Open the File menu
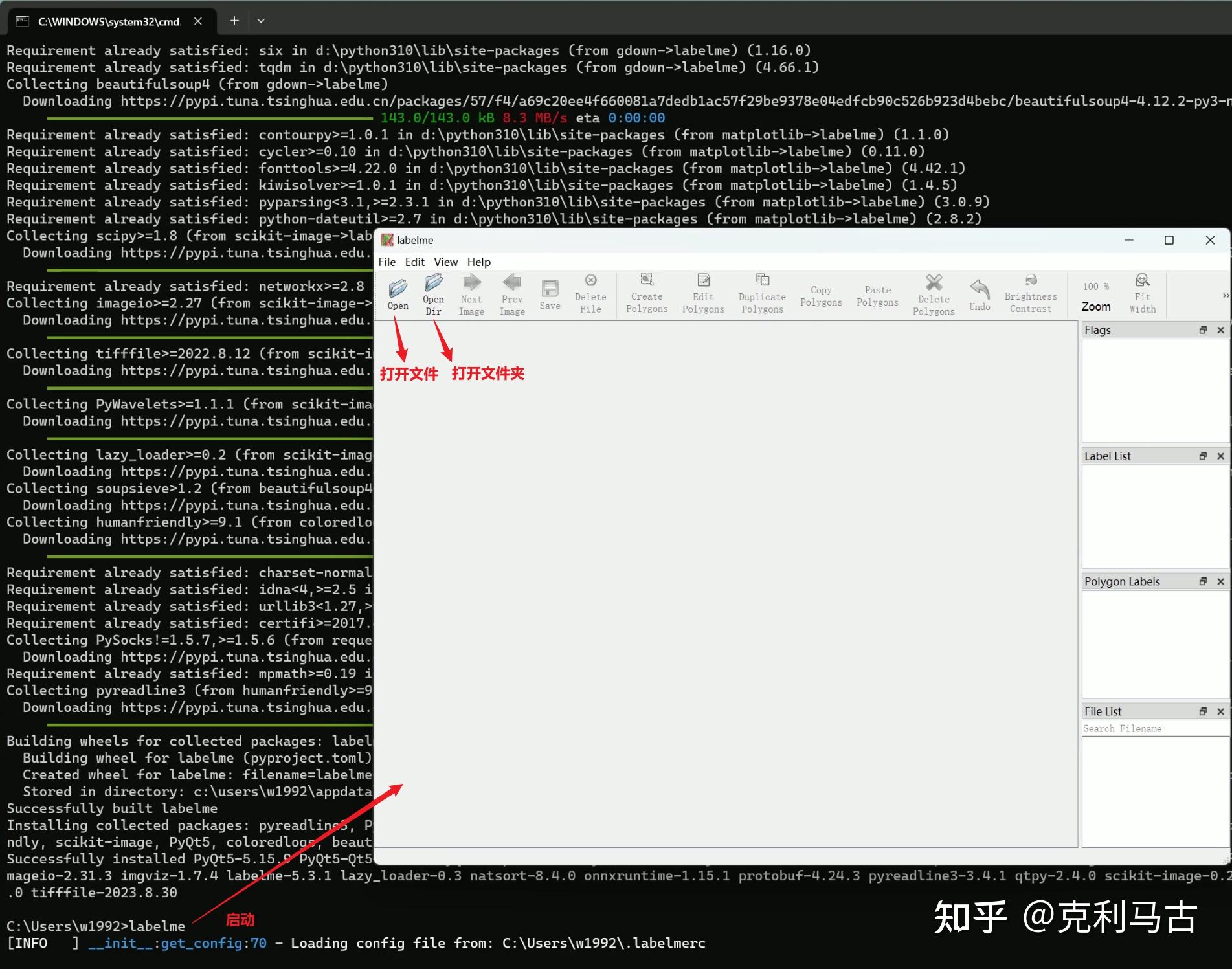This screenshot has width=1232, height=969. point(387,262)
